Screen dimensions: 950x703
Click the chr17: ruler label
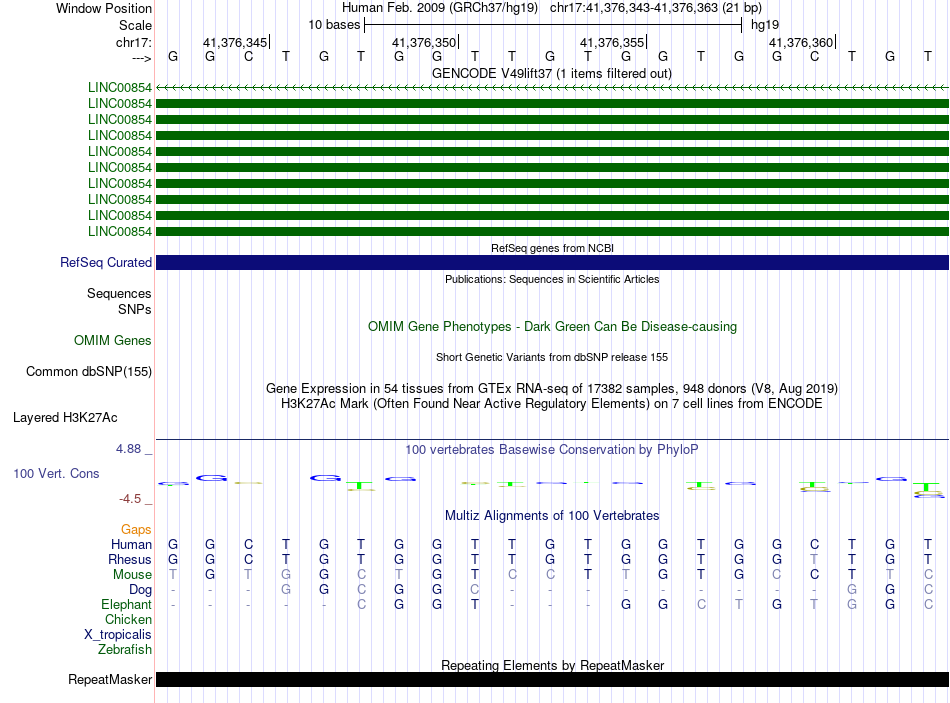point(133,42)
